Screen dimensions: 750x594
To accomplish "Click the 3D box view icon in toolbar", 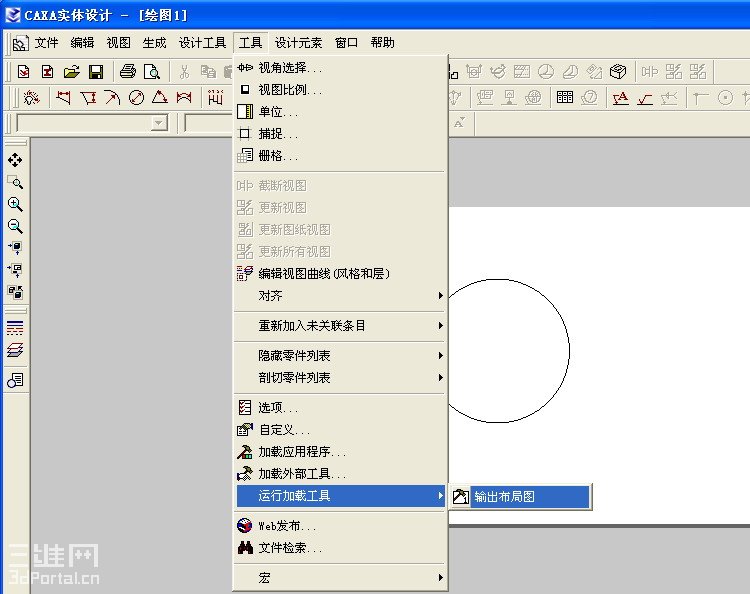I will coord(618,72).
